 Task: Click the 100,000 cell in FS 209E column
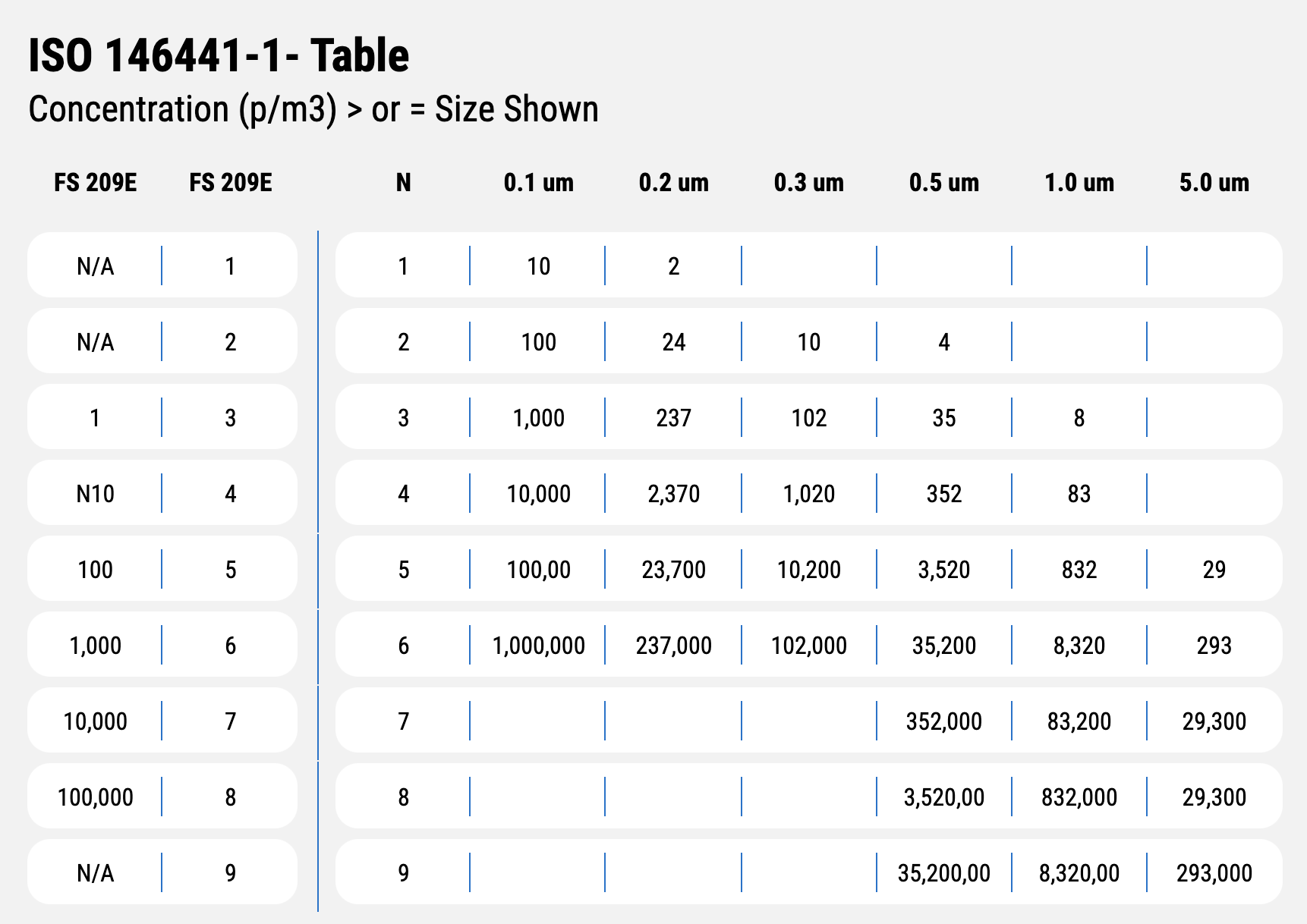[x=95, y=797]
